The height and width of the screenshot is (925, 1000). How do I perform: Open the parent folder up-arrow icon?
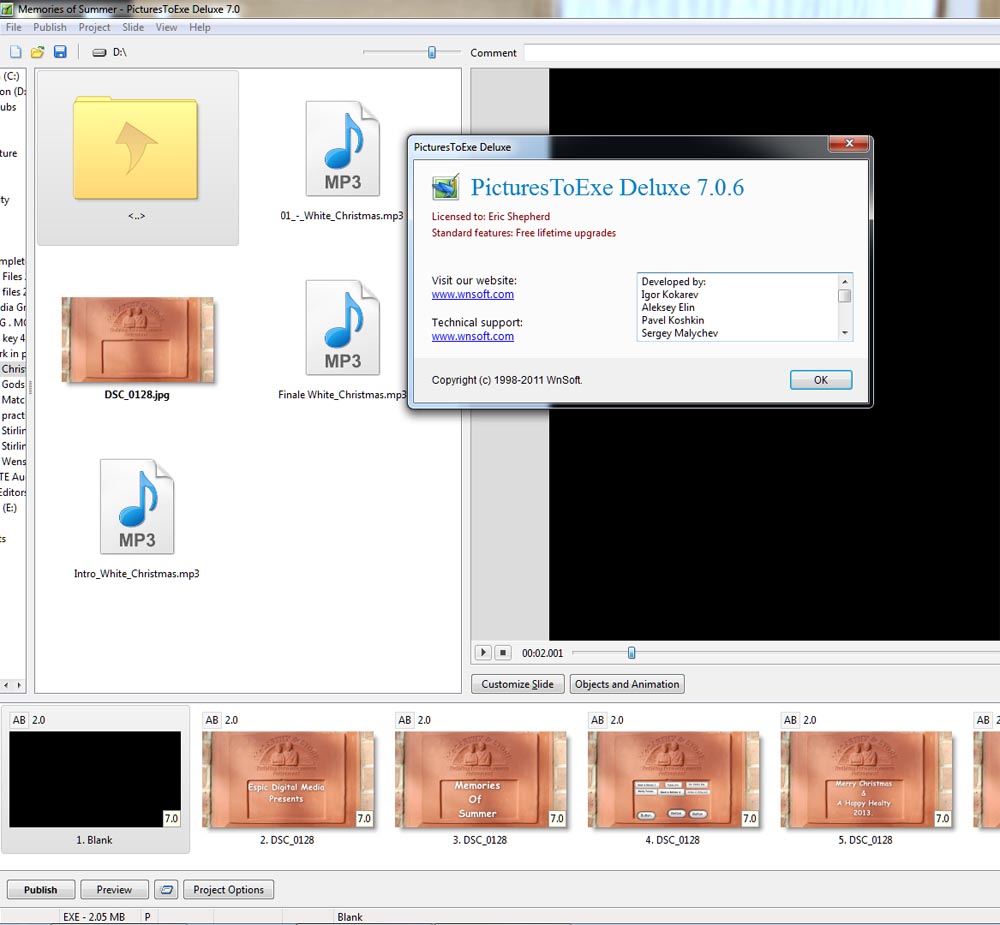[x=137, y=148]
